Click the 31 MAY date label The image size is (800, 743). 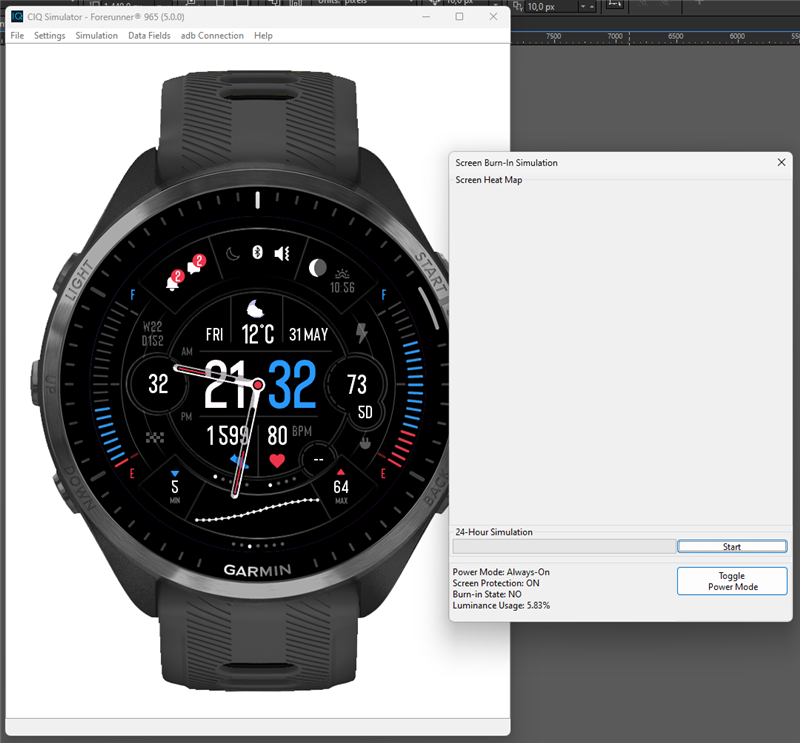(309, 335)
